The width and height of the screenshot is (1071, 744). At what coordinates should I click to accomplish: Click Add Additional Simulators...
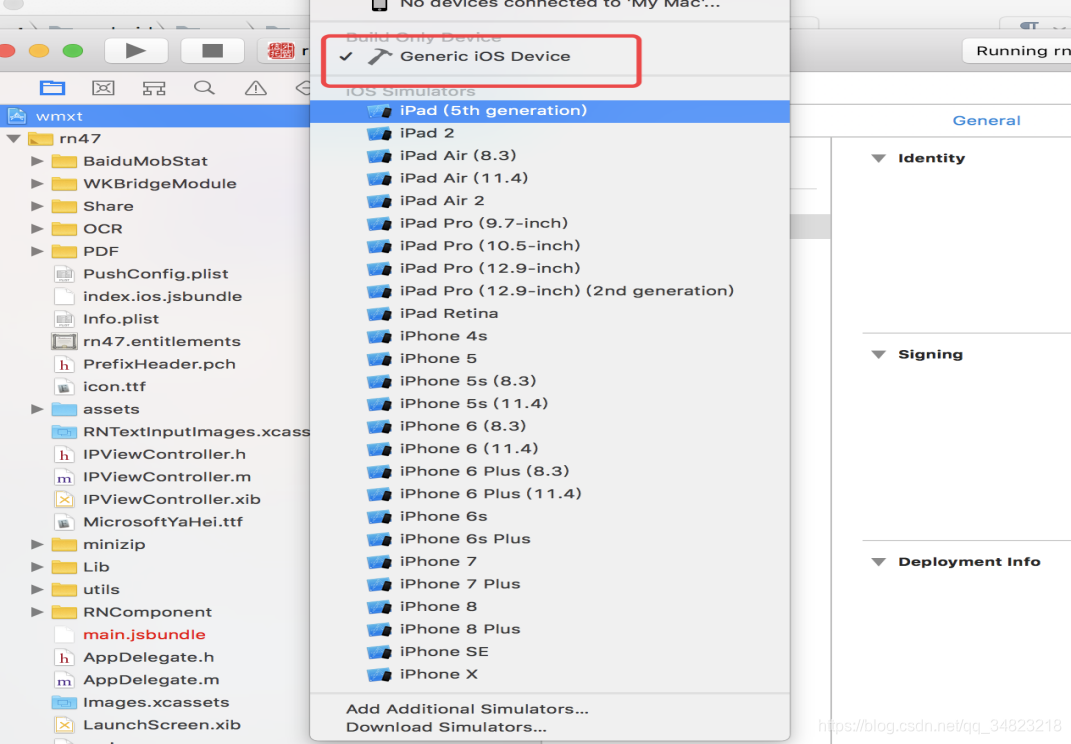click(x=550, y=709)
